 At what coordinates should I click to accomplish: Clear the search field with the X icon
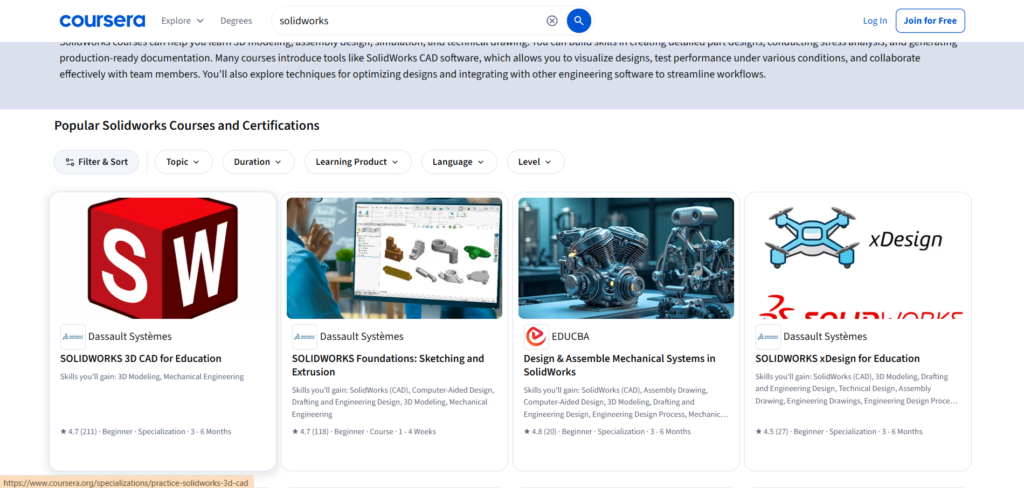click(x=552, y=21)
